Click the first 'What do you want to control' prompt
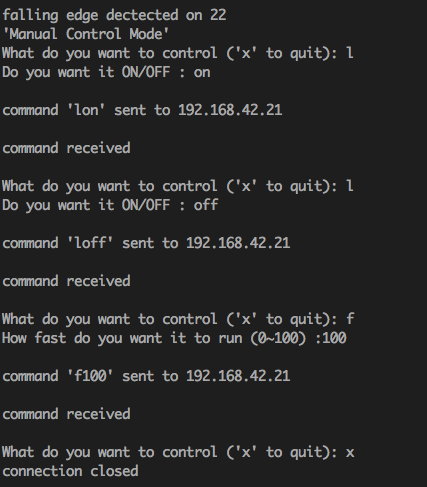The image size is (427, 487). coord(178,53)
